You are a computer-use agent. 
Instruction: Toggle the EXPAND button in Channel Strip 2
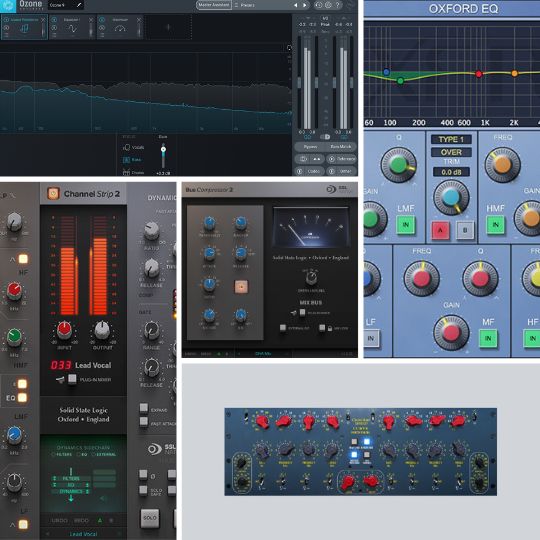[x=144, y=408]
